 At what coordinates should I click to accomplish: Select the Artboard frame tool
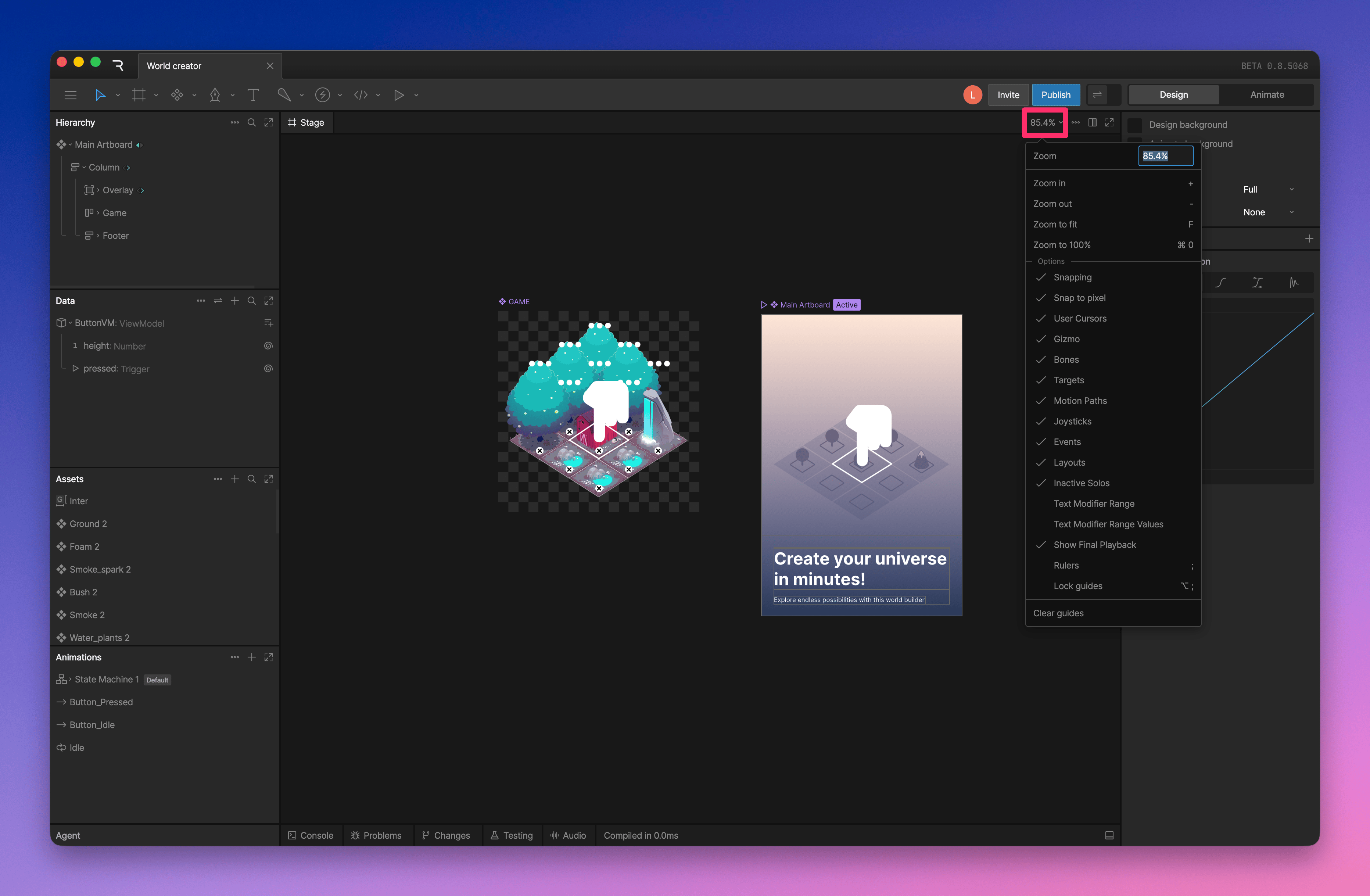click(139, 95)
